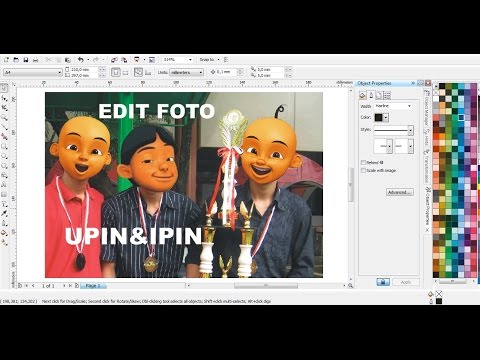Open the Welcome screen icon

(152, 60)
